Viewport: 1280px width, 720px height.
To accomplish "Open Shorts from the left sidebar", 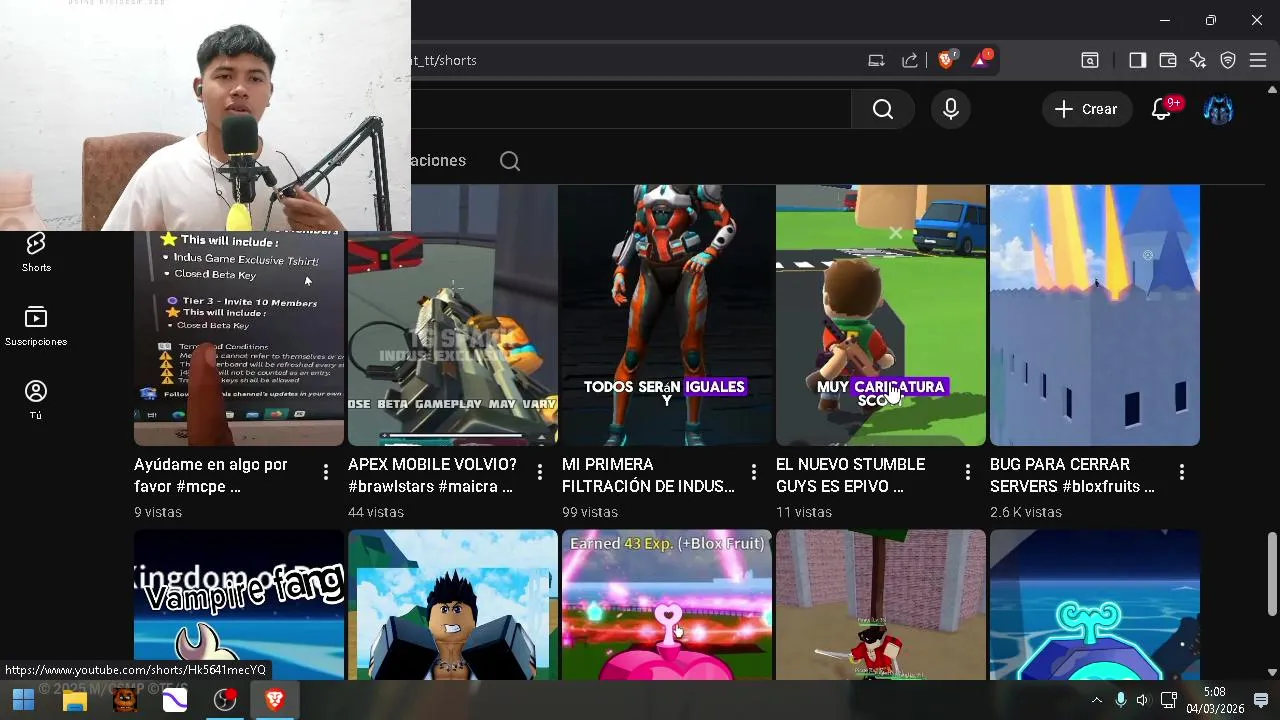I will point(36,252).
